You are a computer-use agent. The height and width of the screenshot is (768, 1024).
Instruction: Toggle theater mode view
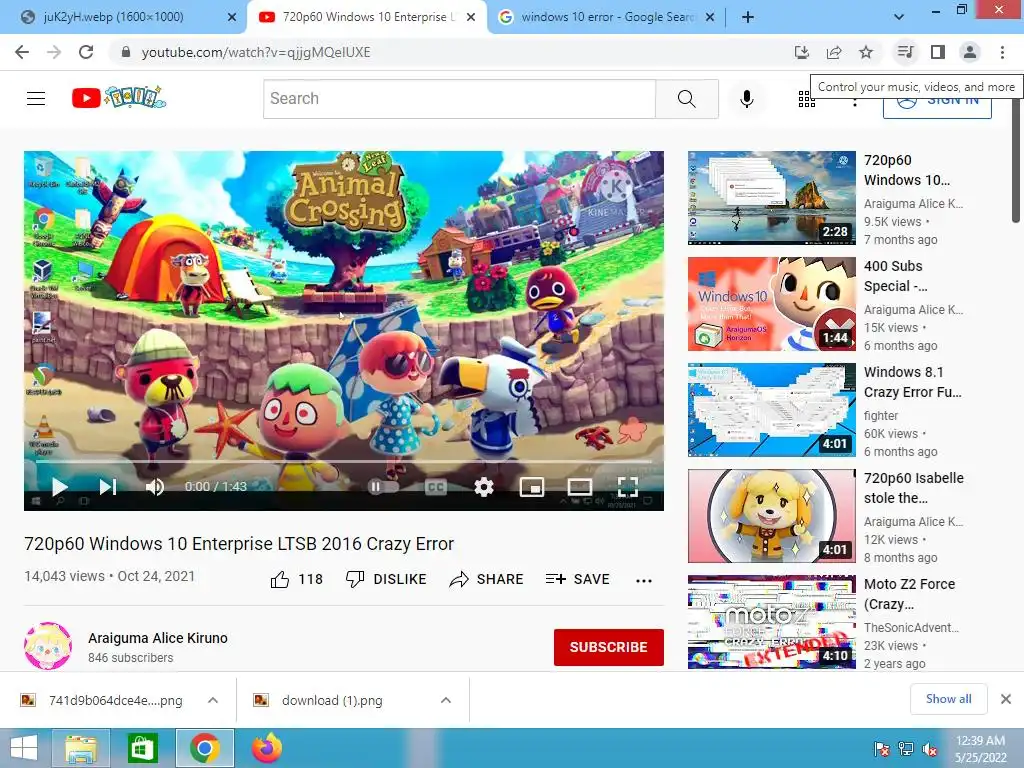point(580,487)
